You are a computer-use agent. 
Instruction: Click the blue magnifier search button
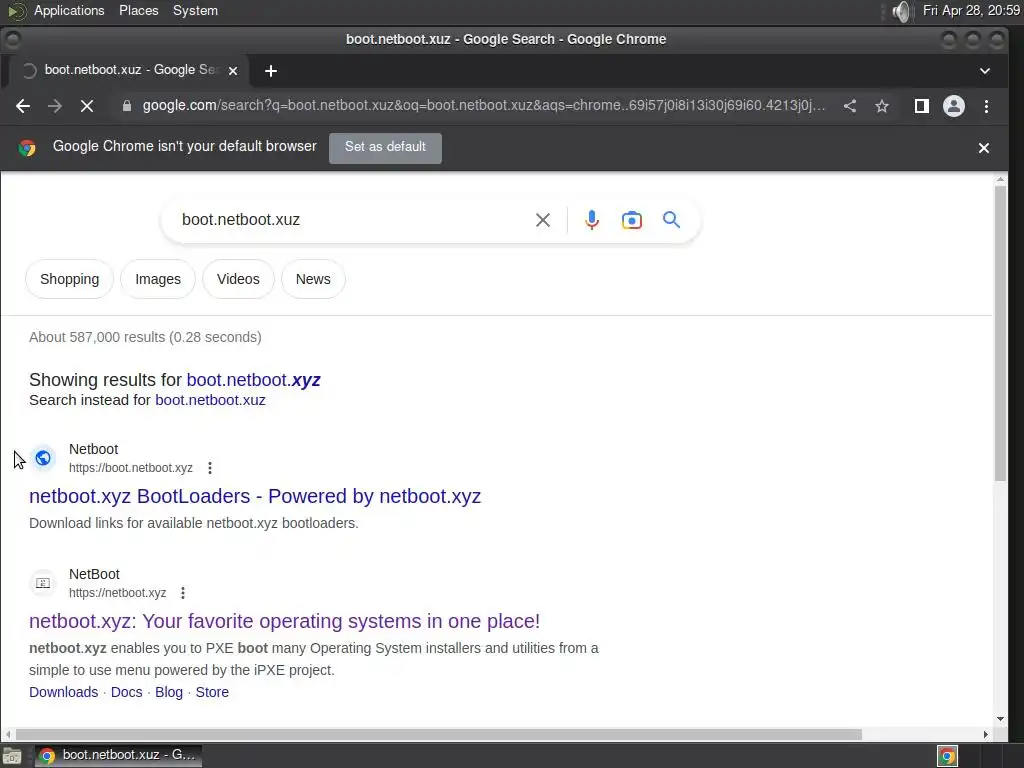(671, 220)
